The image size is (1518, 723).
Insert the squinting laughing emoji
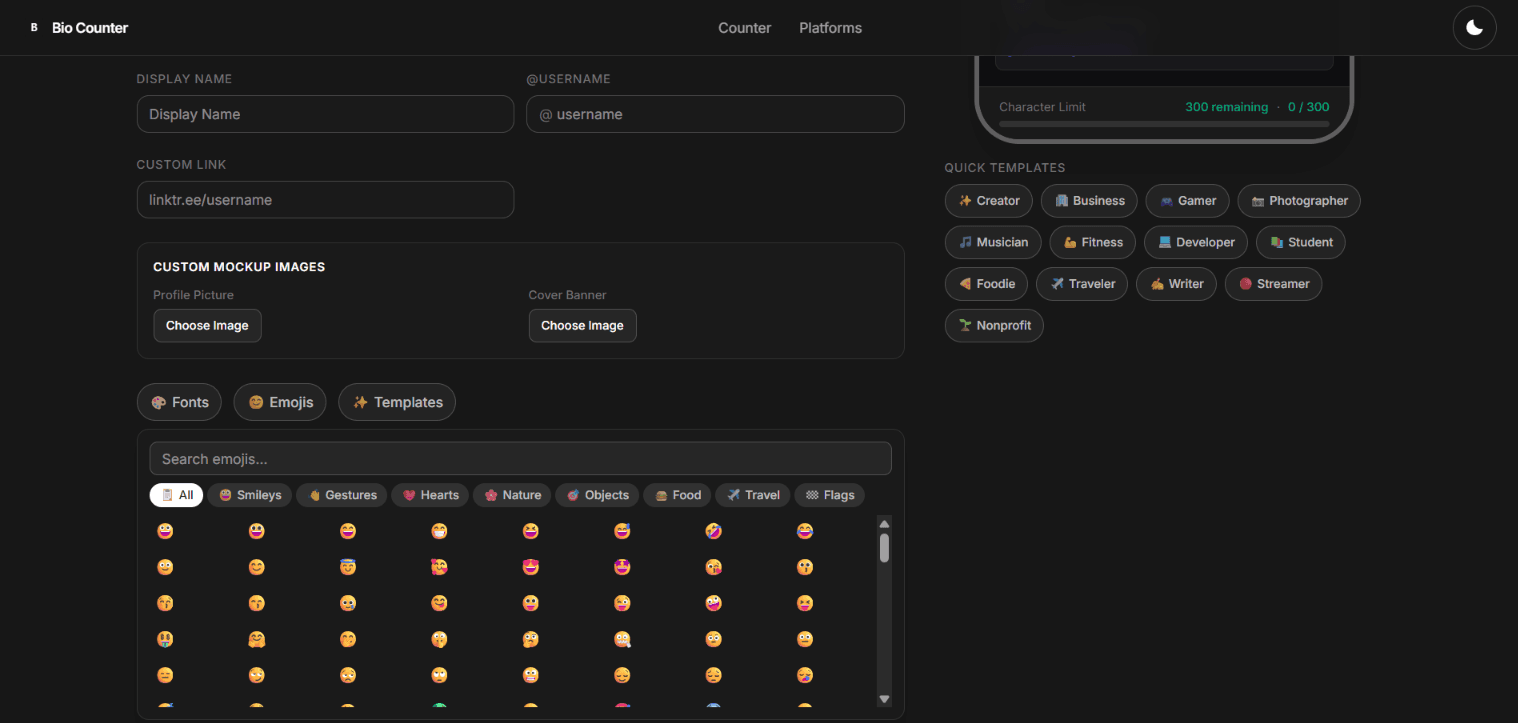click(x=530, y=531)
